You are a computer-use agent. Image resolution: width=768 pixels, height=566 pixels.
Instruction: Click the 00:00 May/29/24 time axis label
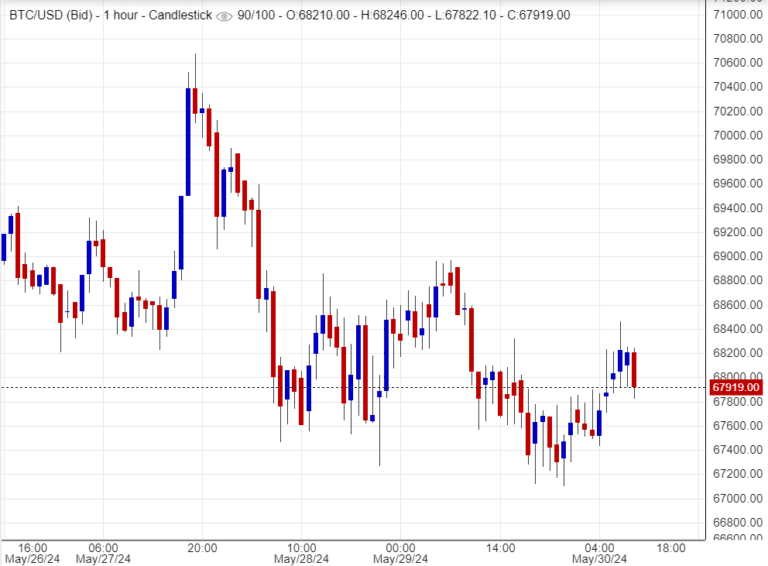400,553
